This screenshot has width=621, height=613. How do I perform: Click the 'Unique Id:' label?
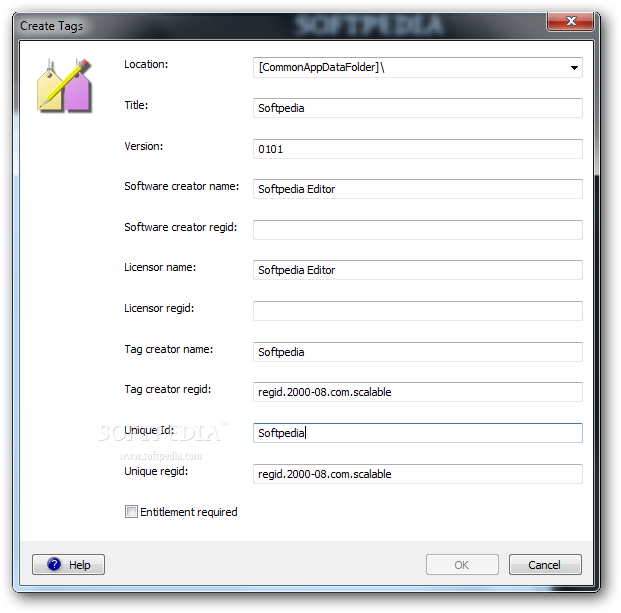[149, 430]
